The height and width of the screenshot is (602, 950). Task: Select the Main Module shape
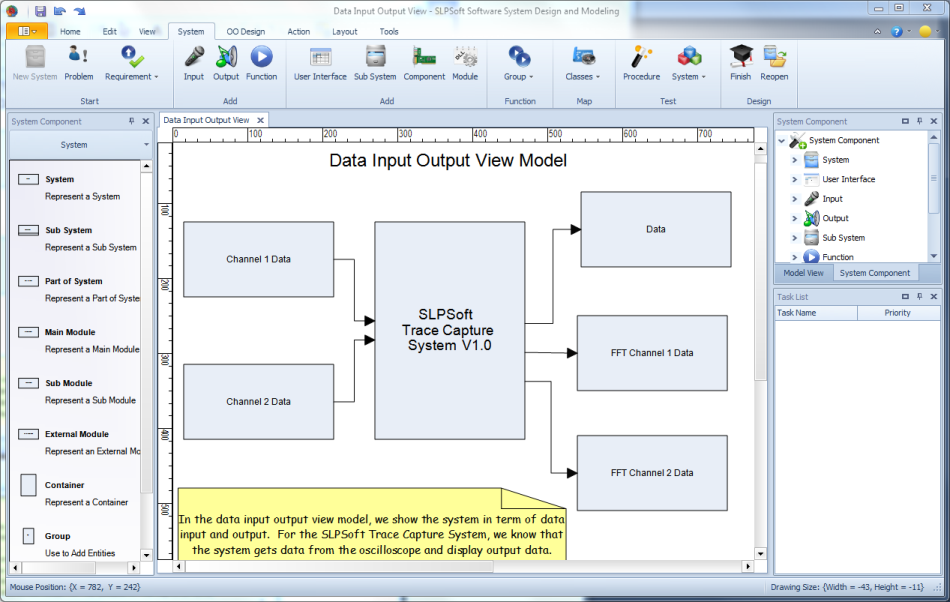click(x=28, y=332)
